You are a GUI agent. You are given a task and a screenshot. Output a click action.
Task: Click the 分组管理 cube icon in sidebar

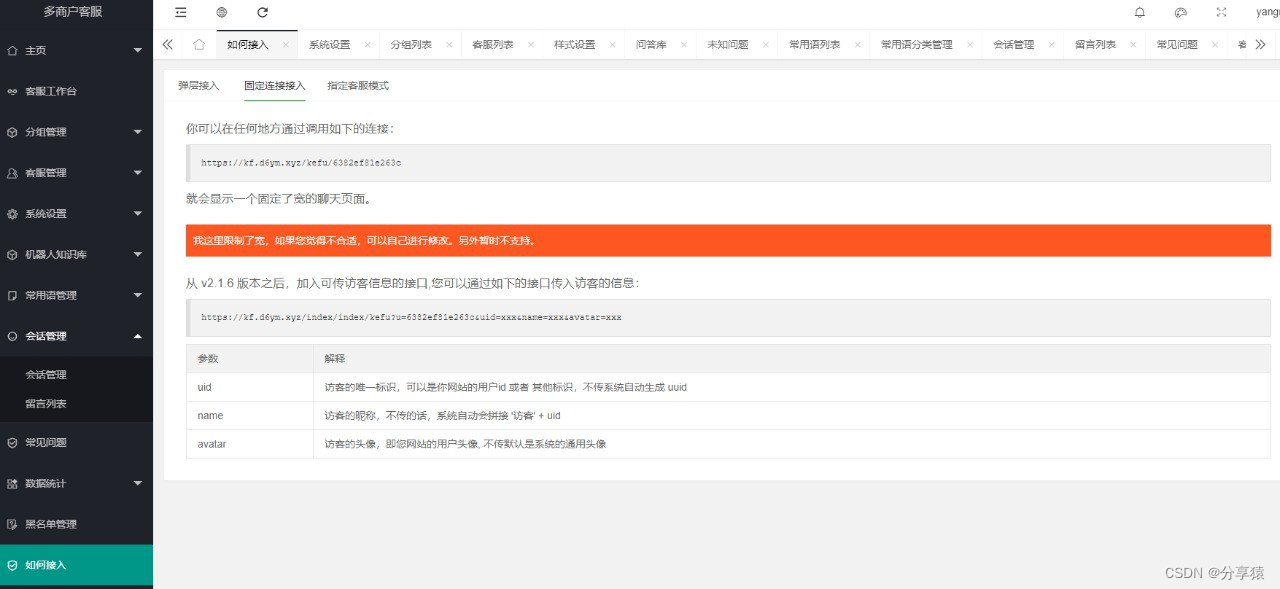(12, 132)
